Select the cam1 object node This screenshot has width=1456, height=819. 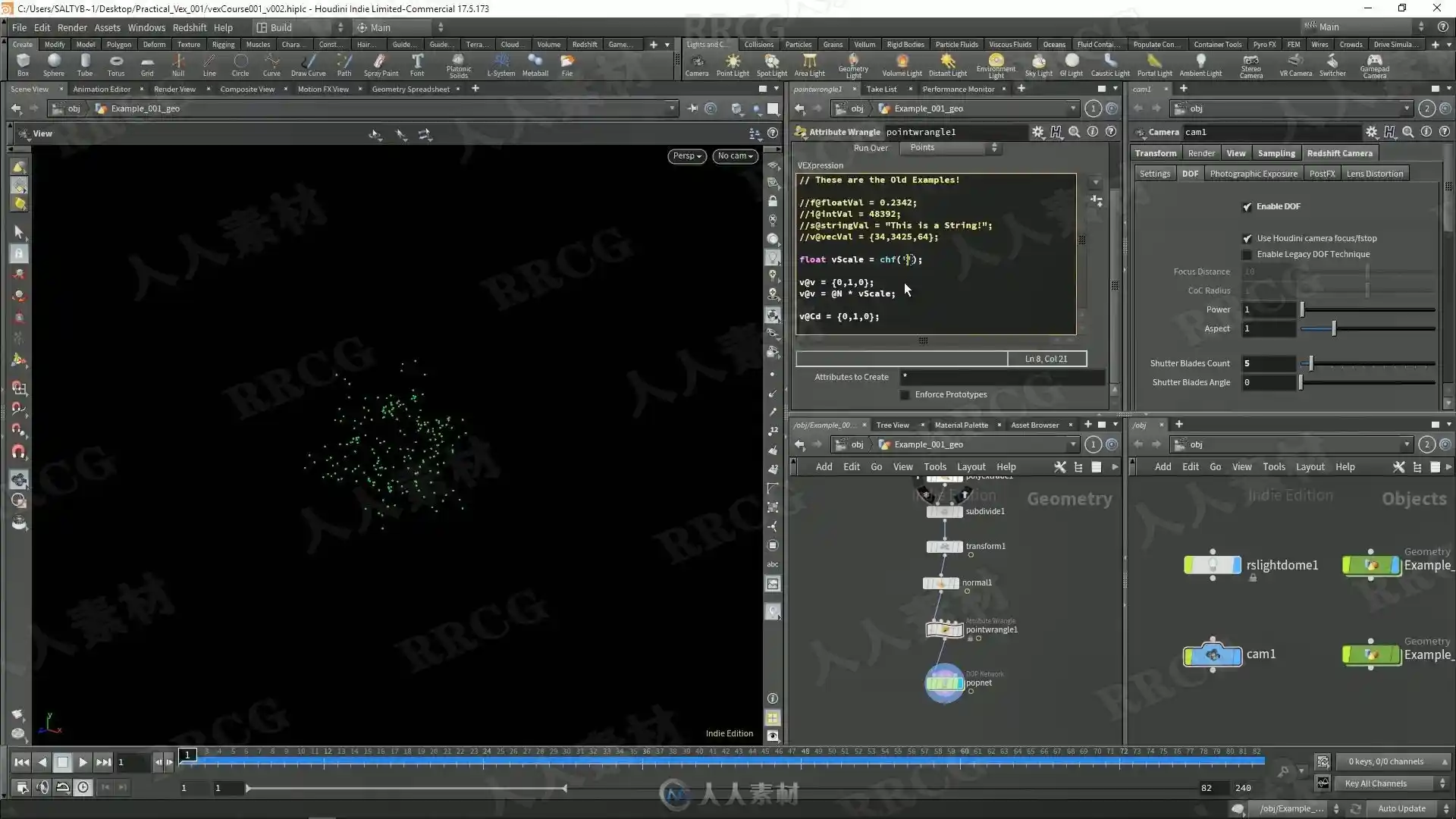click(1213, 654)
